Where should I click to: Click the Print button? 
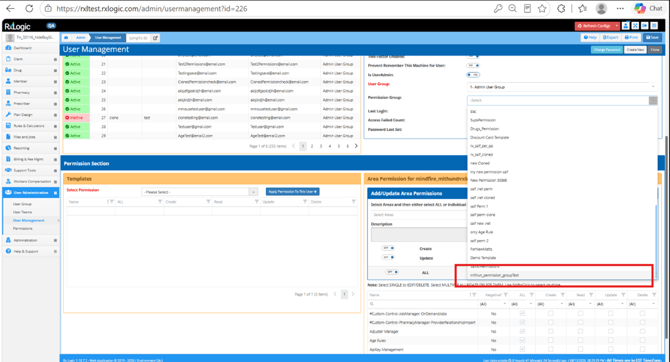coord(631,38)
